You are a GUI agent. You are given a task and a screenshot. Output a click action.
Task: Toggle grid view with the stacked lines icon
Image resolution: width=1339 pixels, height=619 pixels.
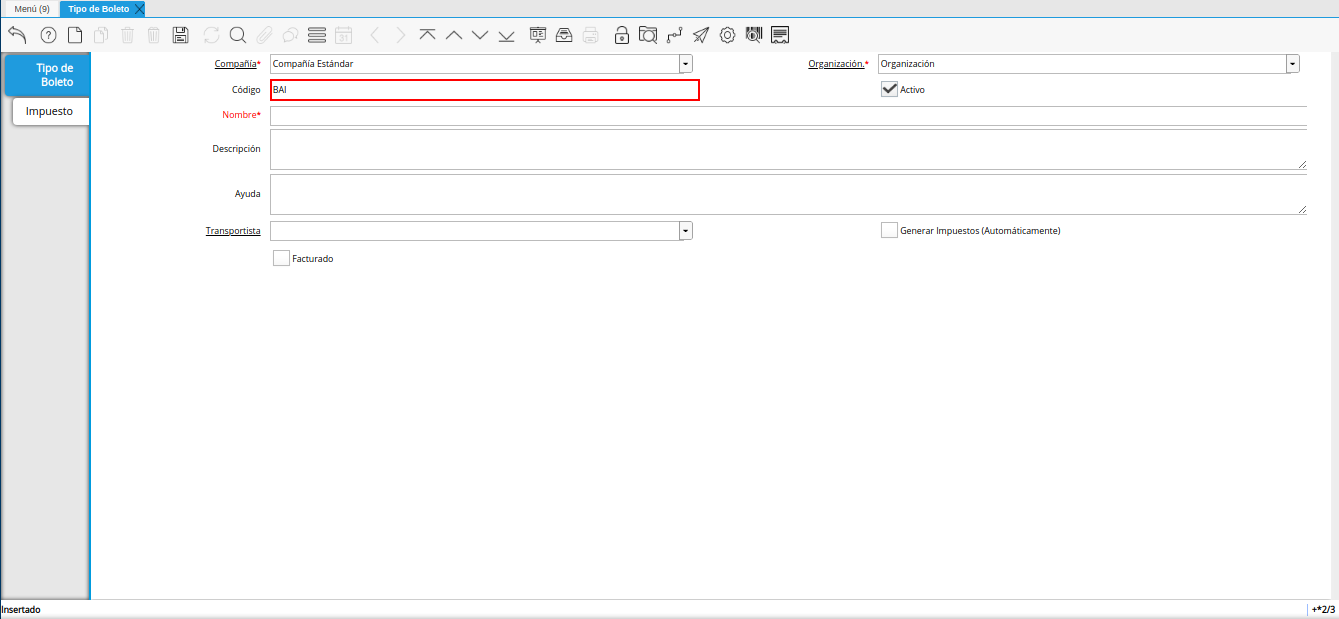[x=317, y=35]
